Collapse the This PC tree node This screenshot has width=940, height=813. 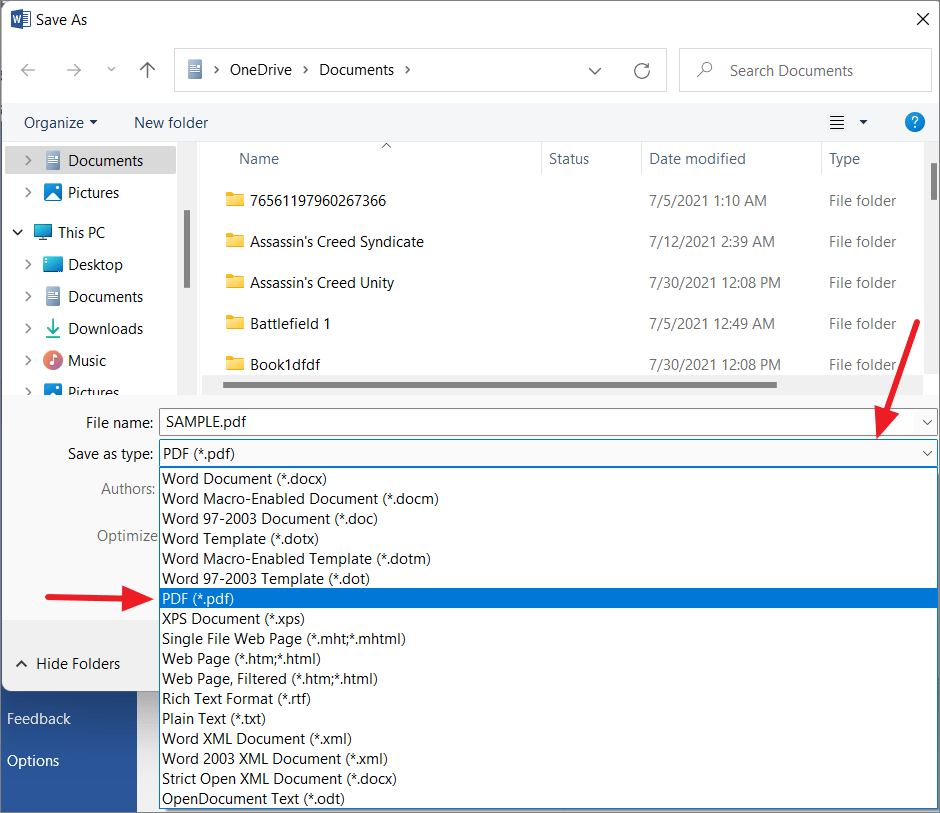pos(17,232)
